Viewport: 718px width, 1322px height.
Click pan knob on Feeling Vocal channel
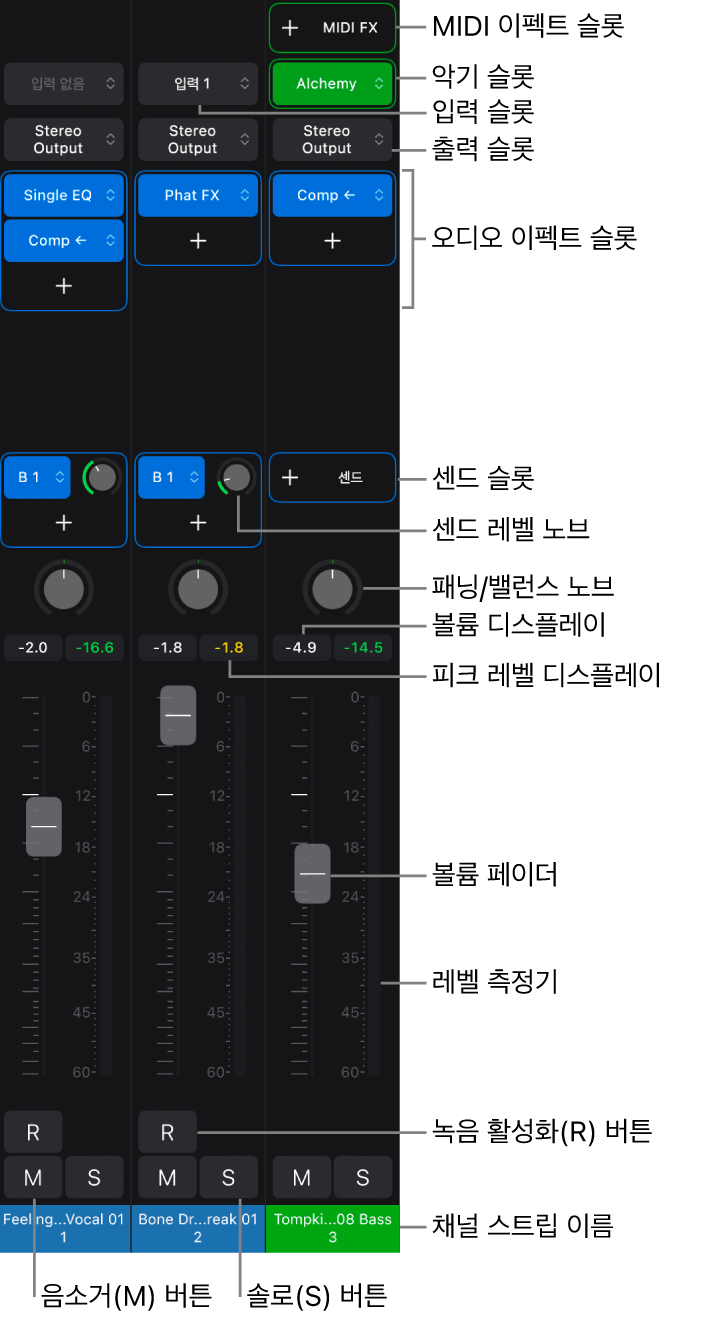(64, 589)
